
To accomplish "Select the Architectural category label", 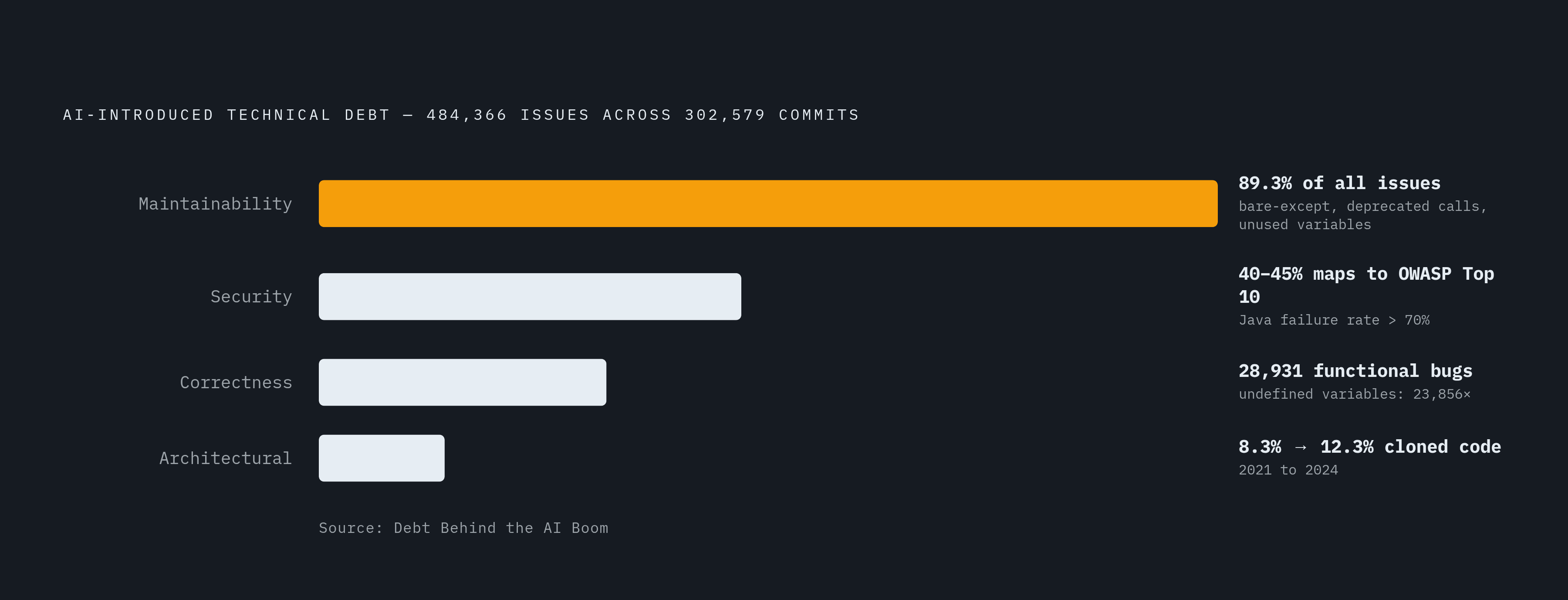I will coord(226,458).
